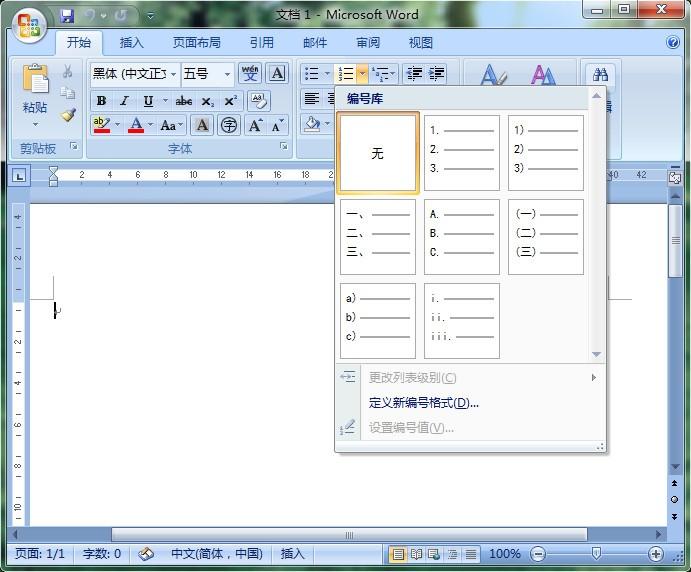691x572 pixels.
Task: Click the Clear Formatting eraser icon
Action: pos(259,101)
